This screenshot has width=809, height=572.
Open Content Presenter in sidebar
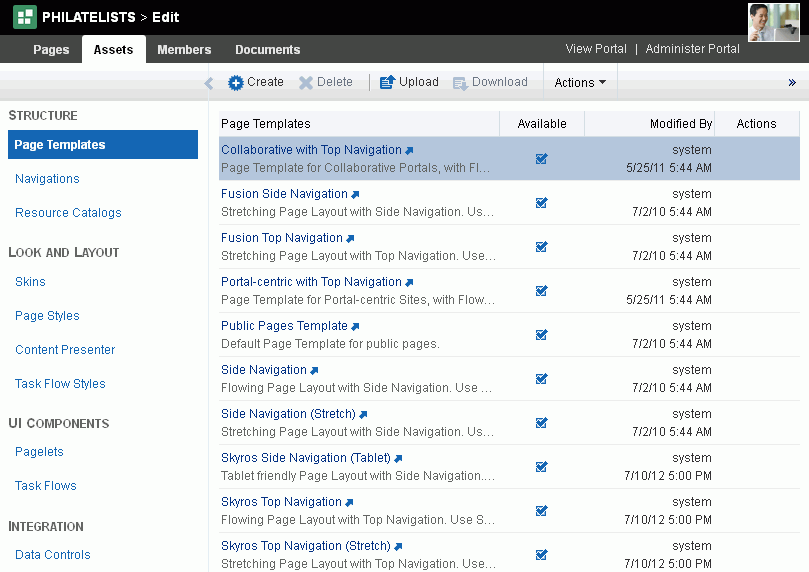[x=65, y=350]
